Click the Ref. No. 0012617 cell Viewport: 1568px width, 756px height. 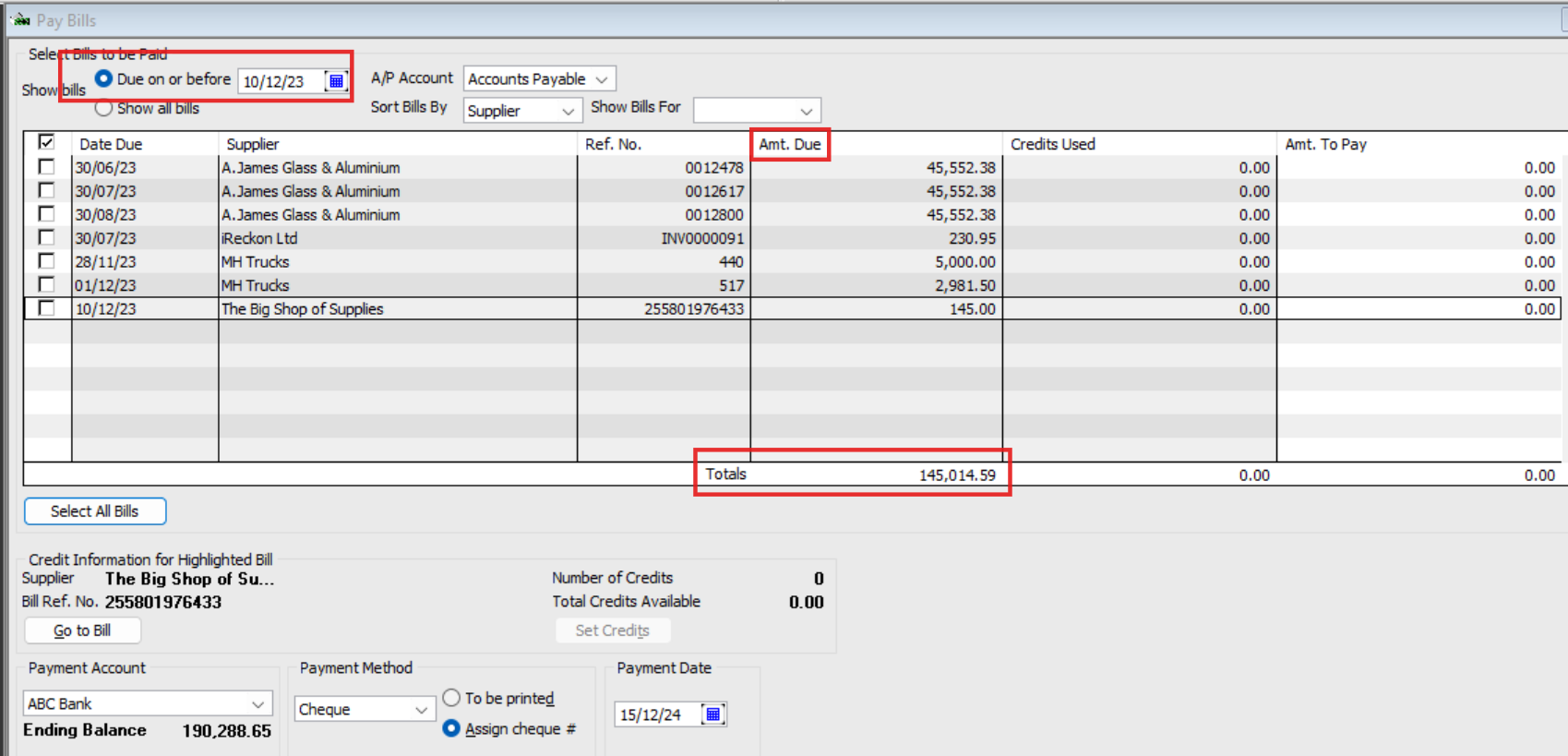click(664, 191)
